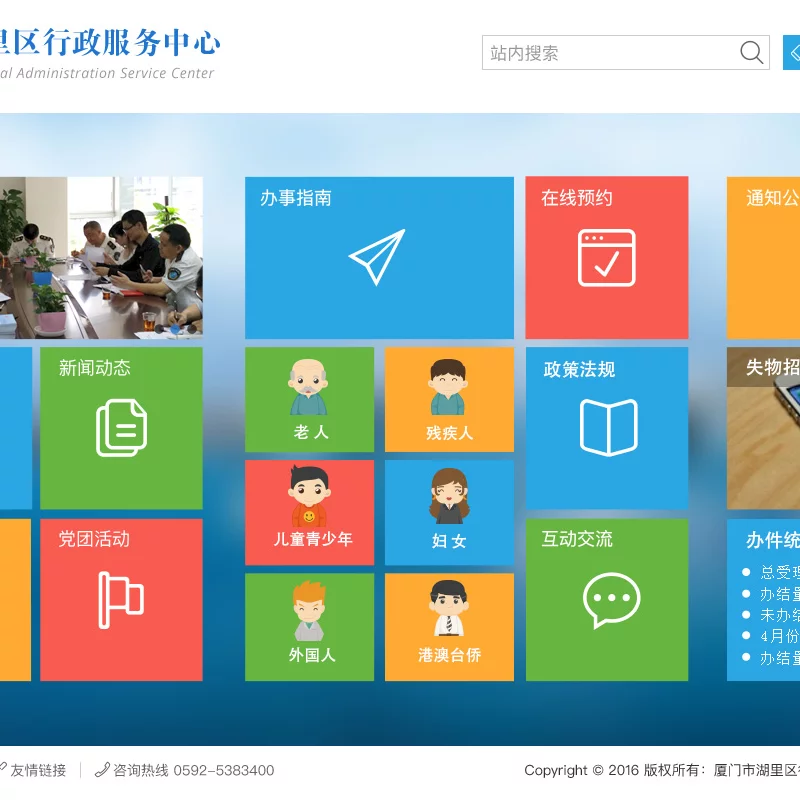Click the magnifier icon to search the site
This screenshot has height=800, width=800.
pyautogui.click(x=750, y=52)
